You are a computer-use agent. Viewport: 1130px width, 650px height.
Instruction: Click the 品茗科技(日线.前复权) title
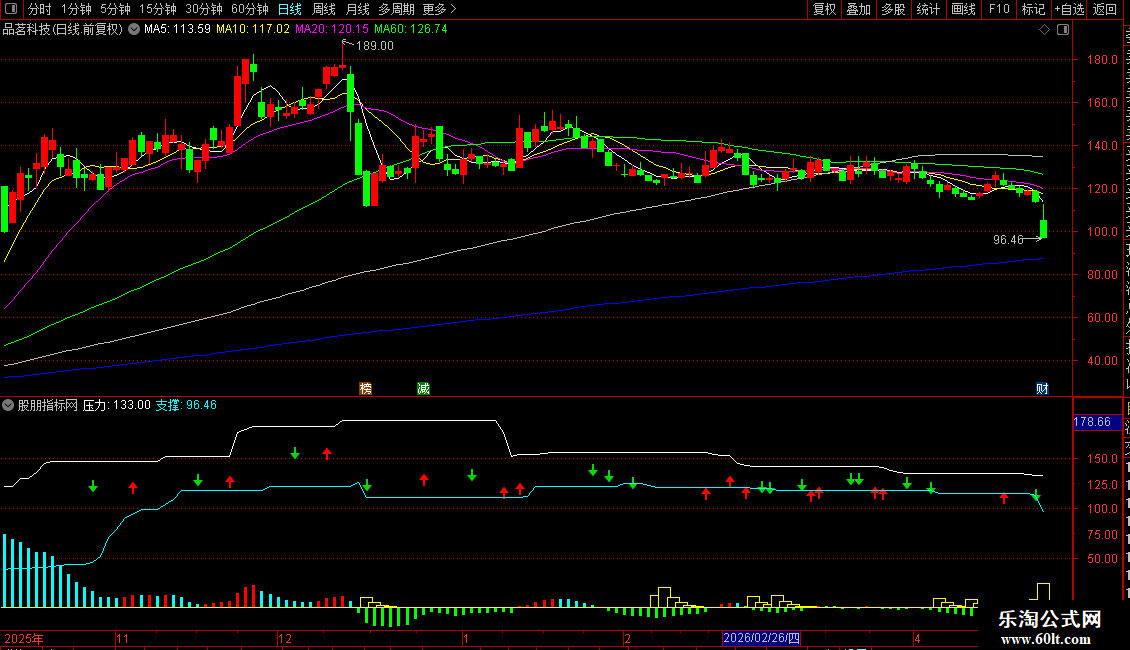(x=63, y=29)
